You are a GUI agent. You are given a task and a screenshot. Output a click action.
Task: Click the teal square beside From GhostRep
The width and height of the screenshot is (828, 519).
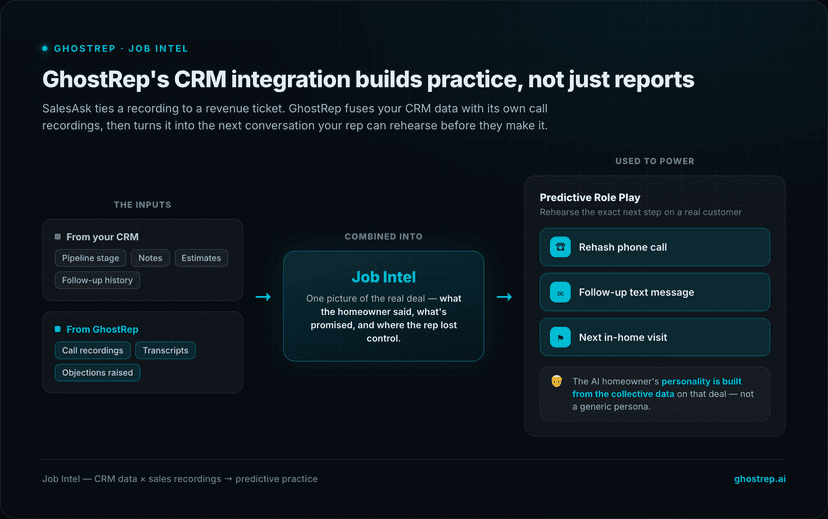pos(58,329)
